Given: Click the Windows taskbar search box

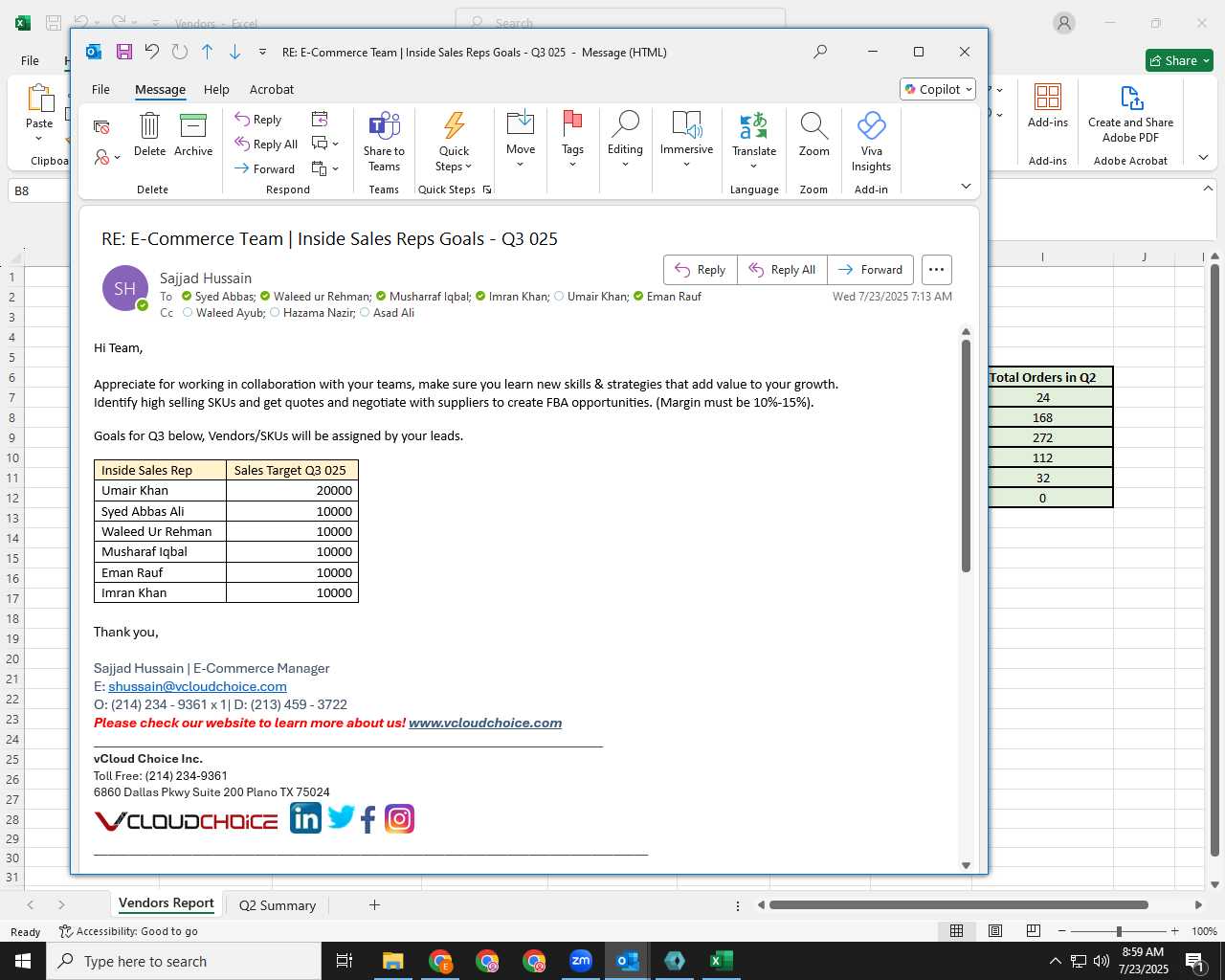Looking at the screenshot, I should pyautogui.click(x=184, y=961).
